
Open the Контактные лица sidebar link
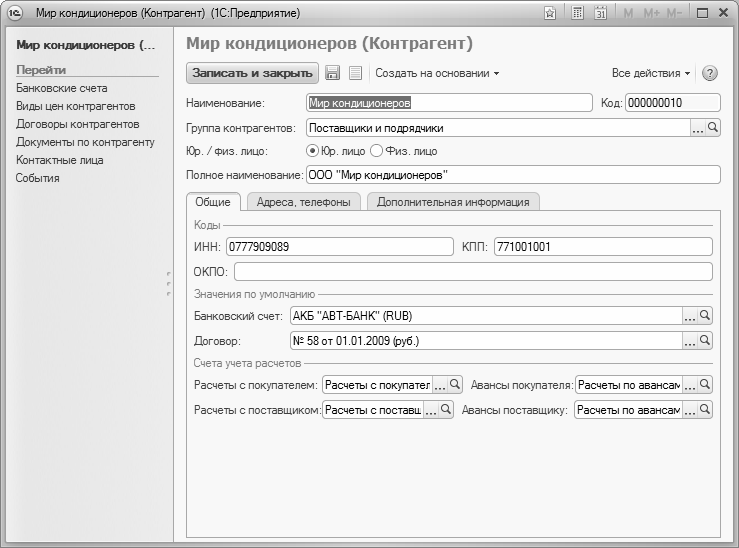click(59, 160)
